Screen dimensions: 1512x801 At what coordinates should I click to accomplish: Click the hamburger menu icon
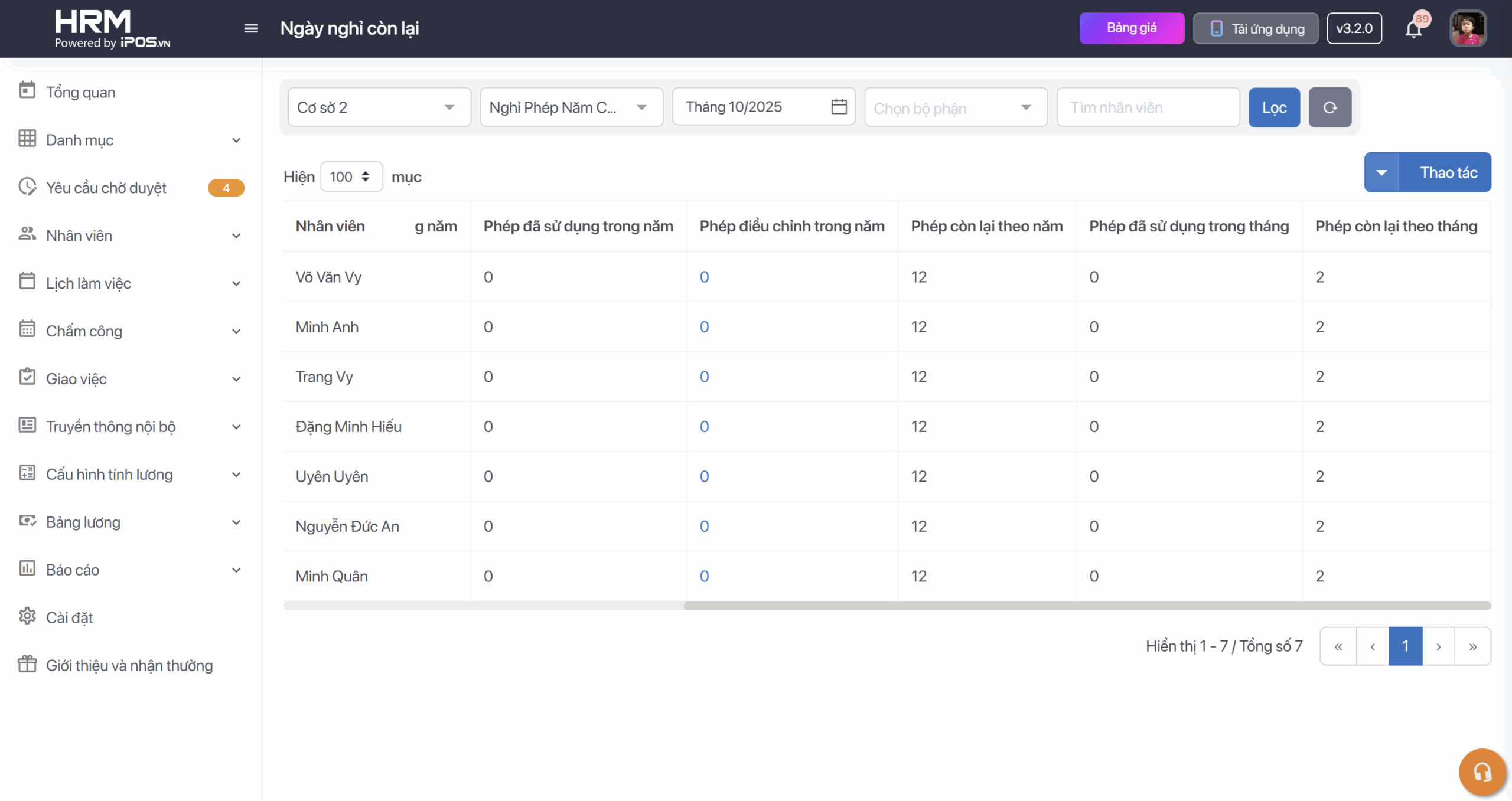250,28
